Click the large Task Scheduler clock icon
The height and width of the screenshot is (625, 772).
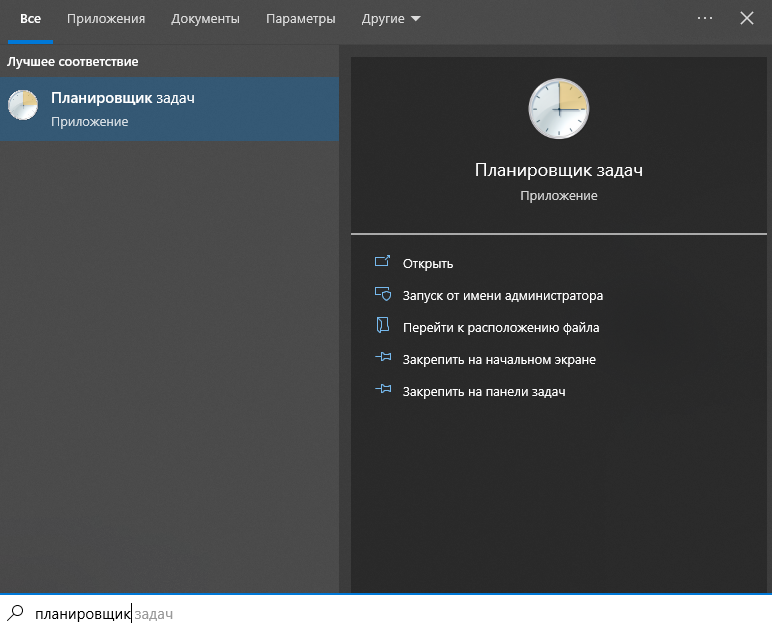pos(558,108)
